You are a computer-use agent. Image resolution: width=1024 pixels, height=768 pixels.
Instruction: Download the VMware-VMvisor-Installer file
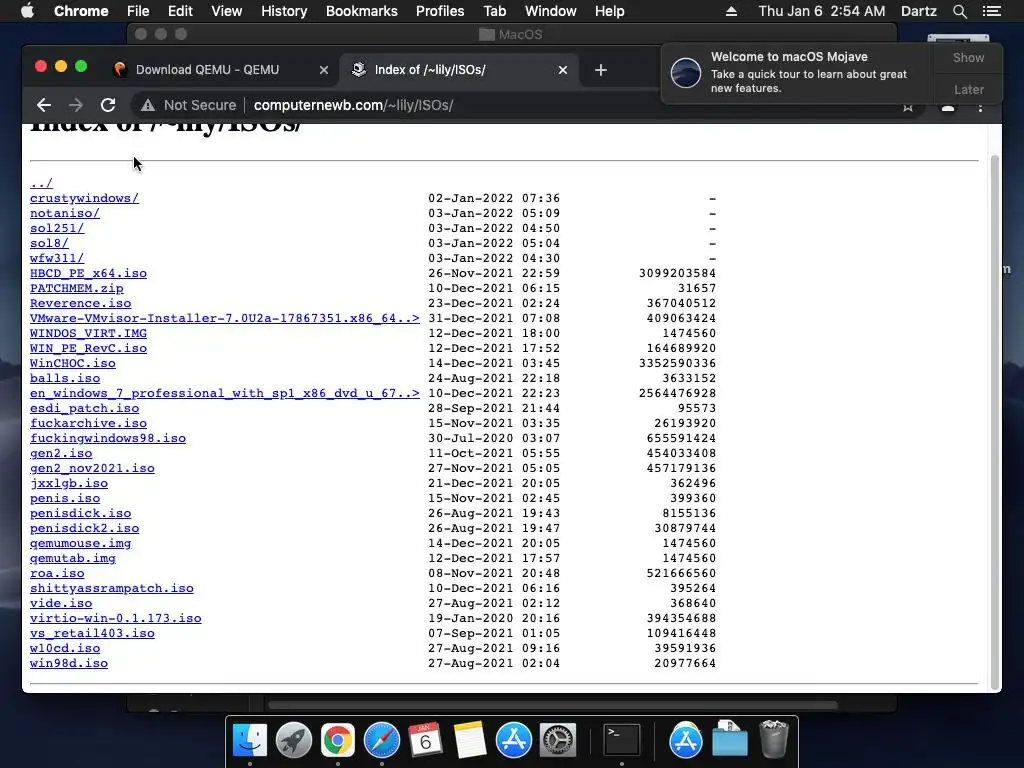(225, 318)
